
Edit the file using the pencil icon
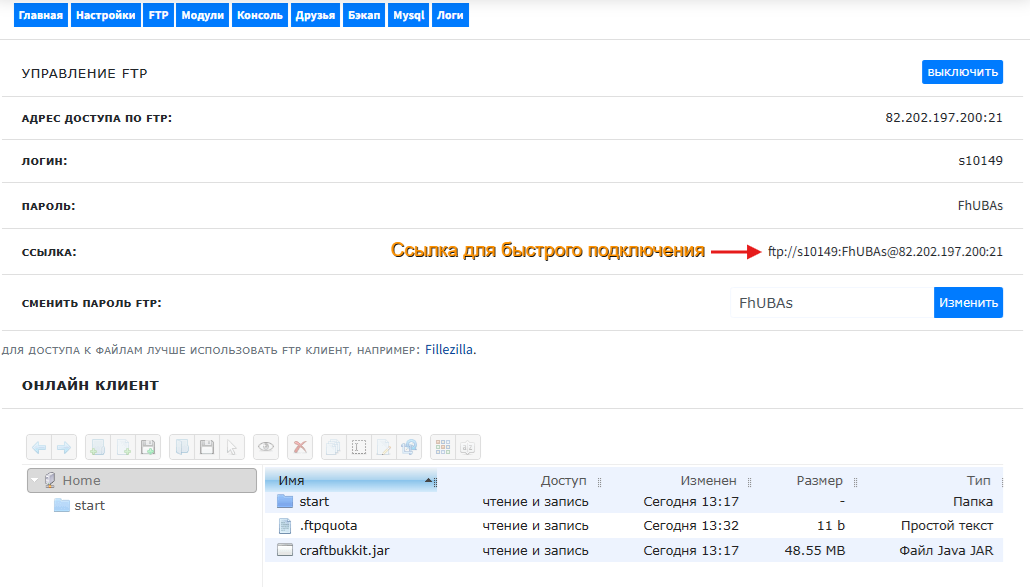(x=384, y=447)
